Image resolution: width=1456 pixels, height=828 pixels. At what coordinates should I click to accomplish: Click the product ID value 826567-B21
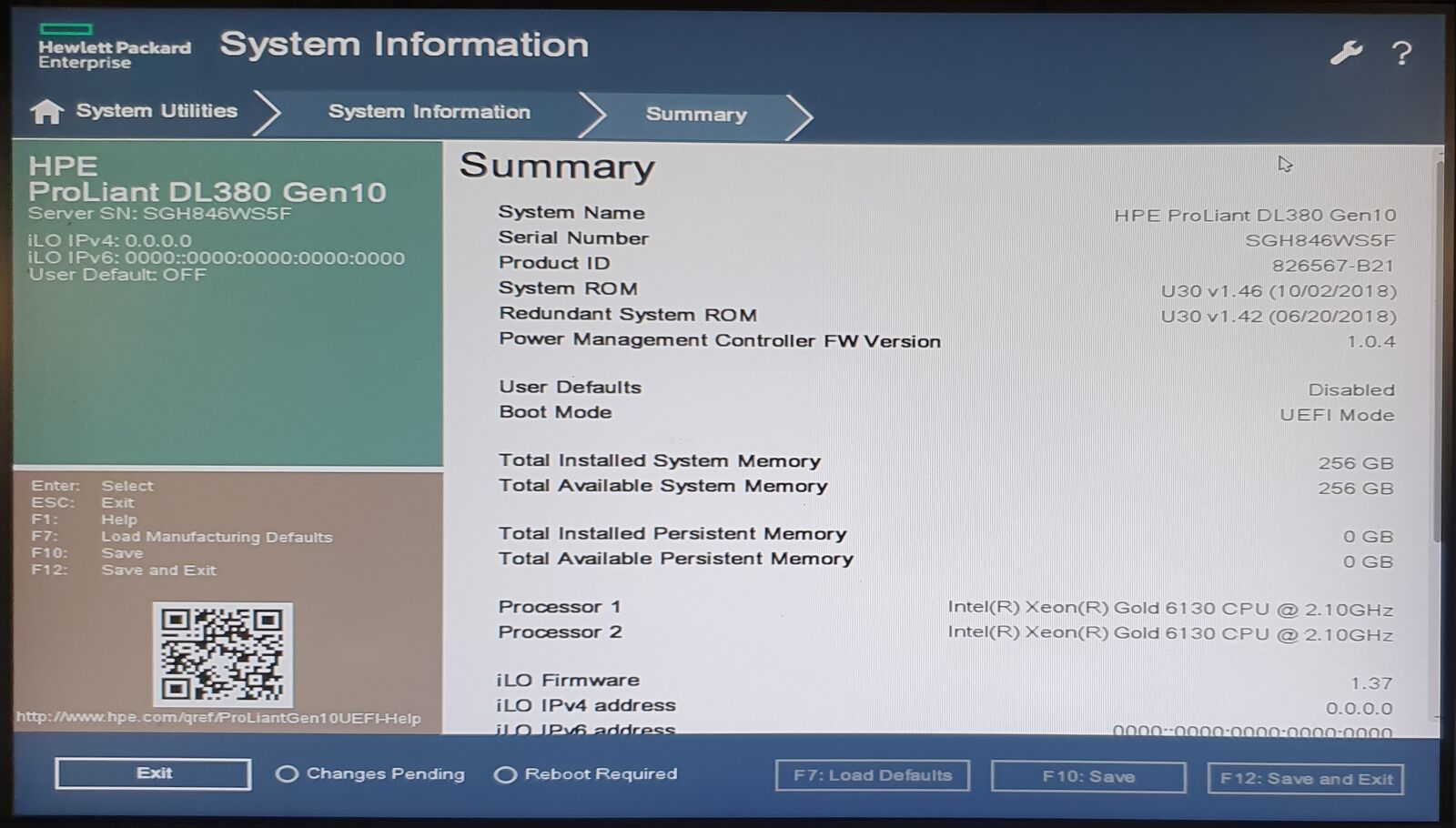pos(1333,266)
